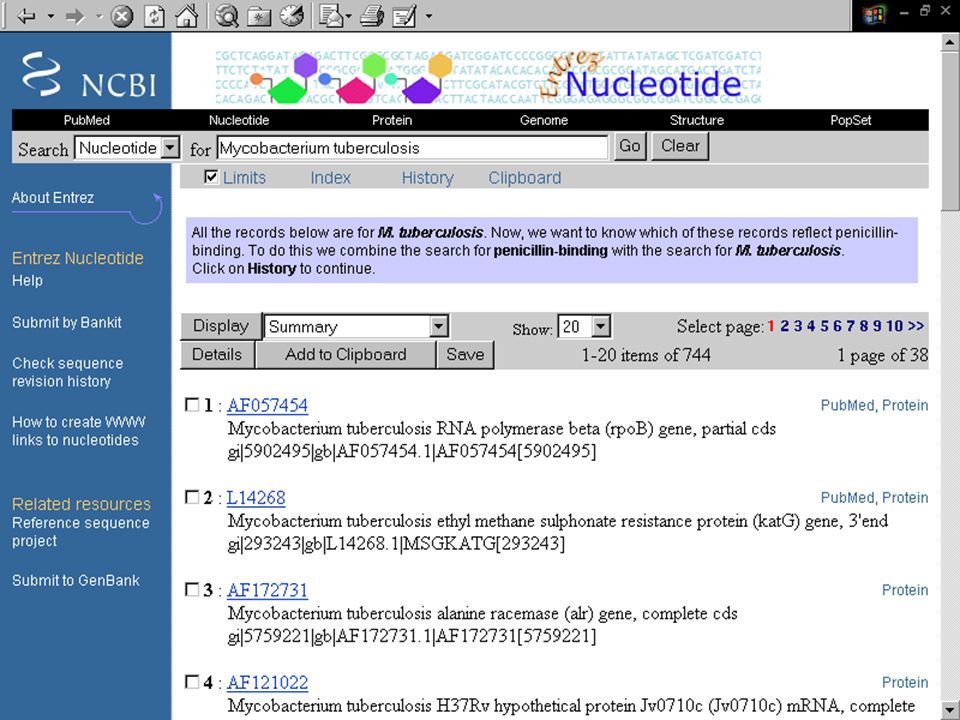Select results page 5
The width and height of the screenshot is (960, 720).
tap(825, 326)
